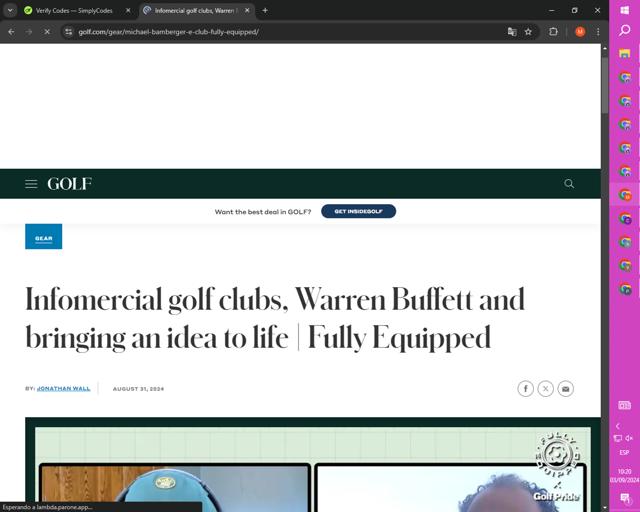Show hidden system tray icons
Viewport: 640px width, 512px height.
point(618,426)
